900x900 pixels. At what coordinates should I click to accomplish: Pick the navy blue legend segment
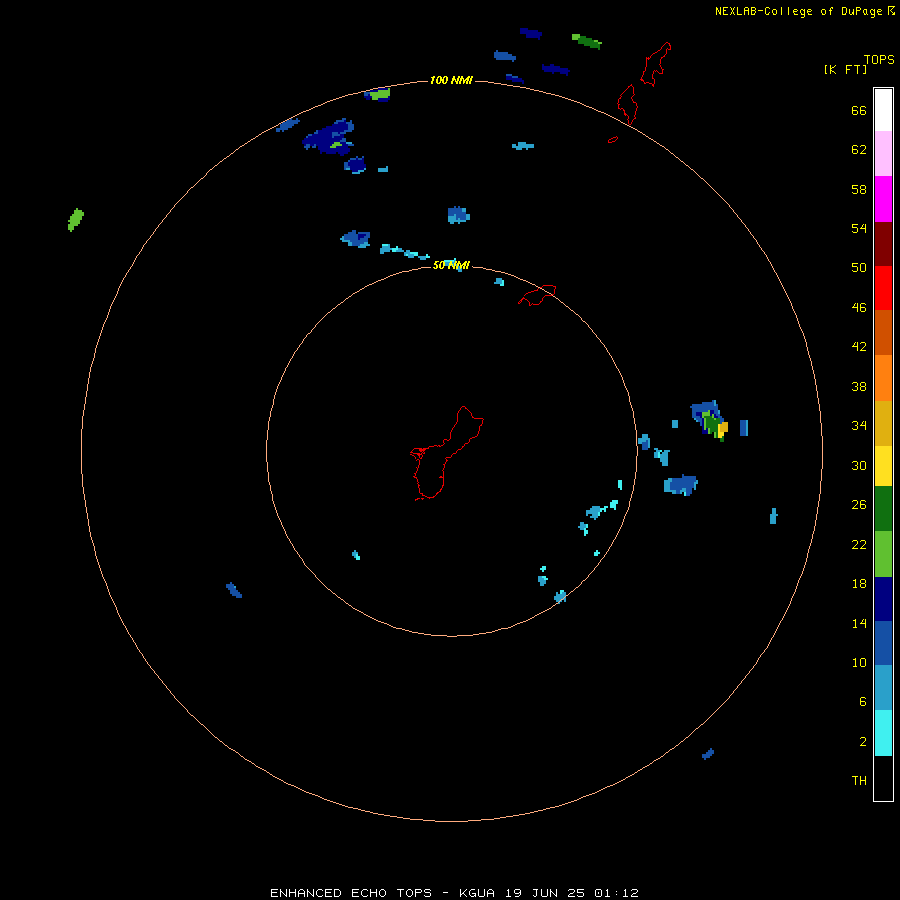[883, 599]
